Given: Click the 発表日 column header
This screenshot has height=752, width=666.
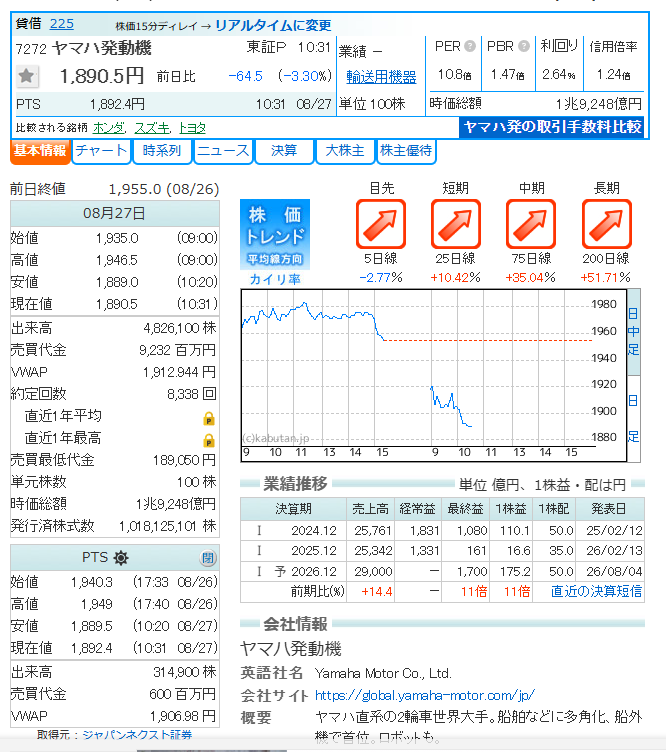Looking at the screenshot, I should click(609, 509).
